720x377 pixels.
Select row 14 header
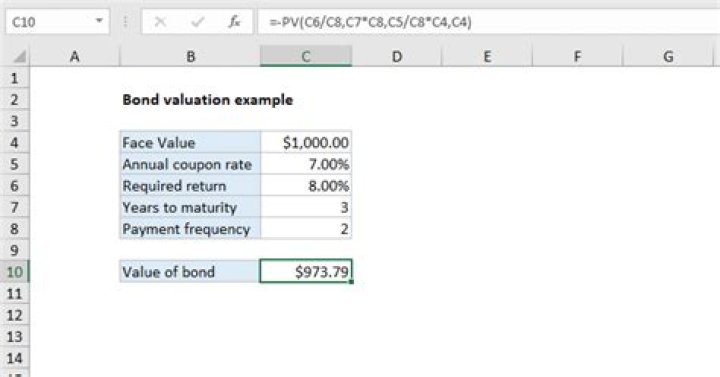(x=15, y=358)
